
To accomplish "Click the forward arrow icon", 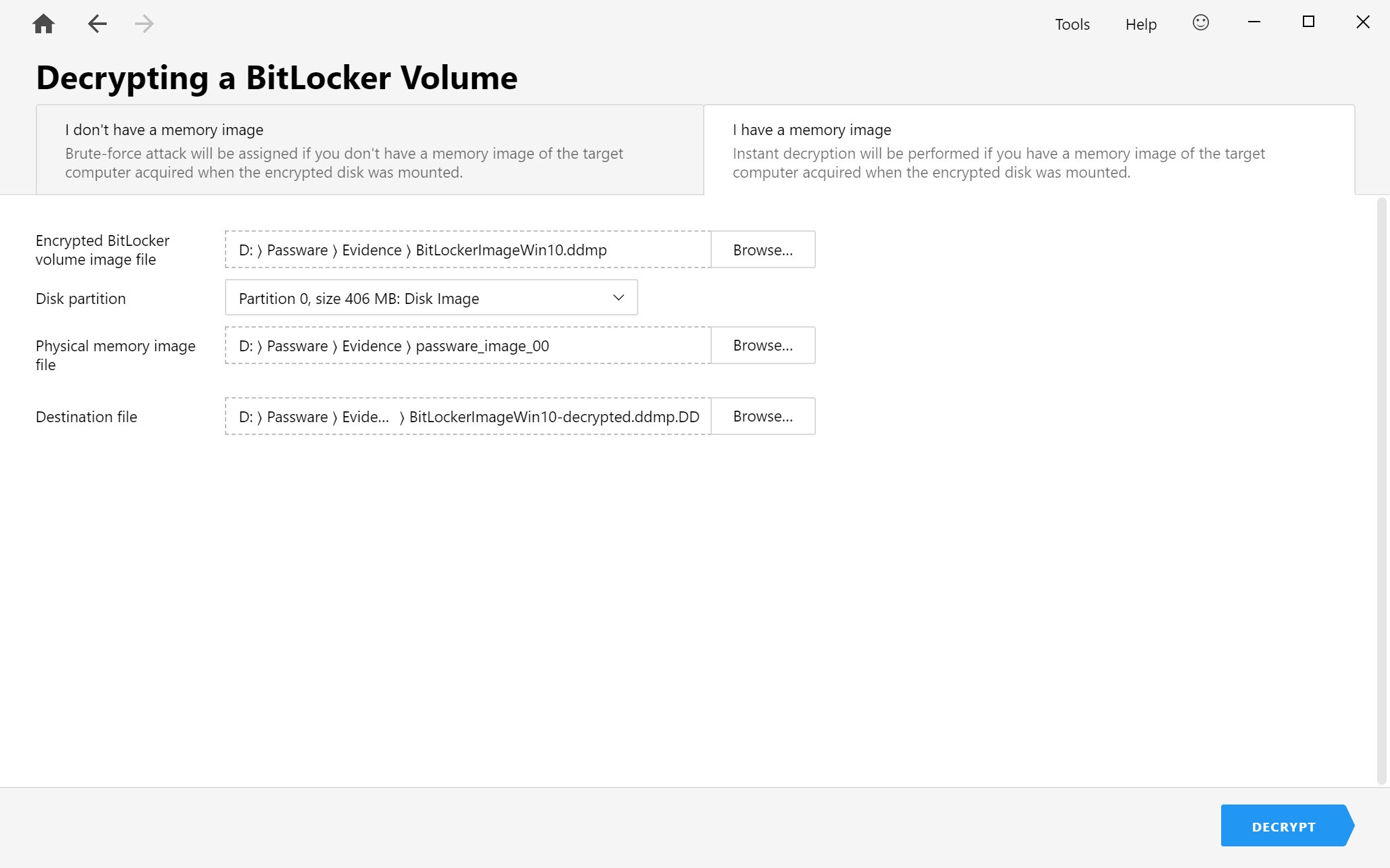I will (x=144, y=24).
